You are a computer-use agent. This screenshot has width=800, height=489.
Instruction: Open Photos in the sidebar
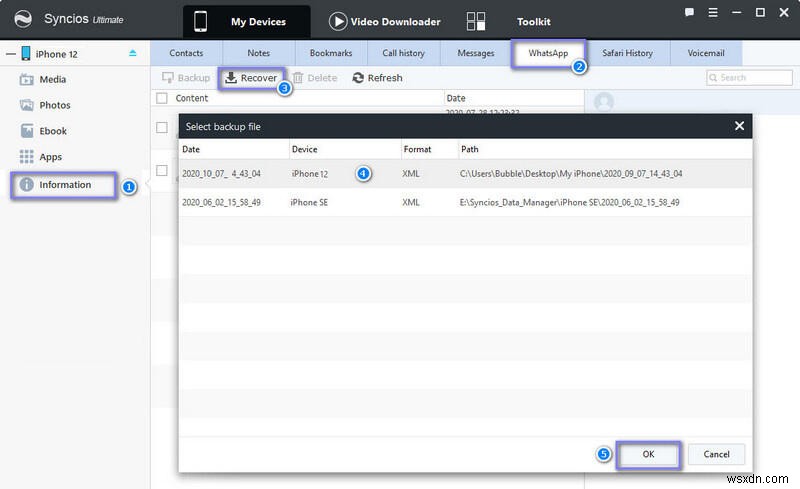click(45, 105)
